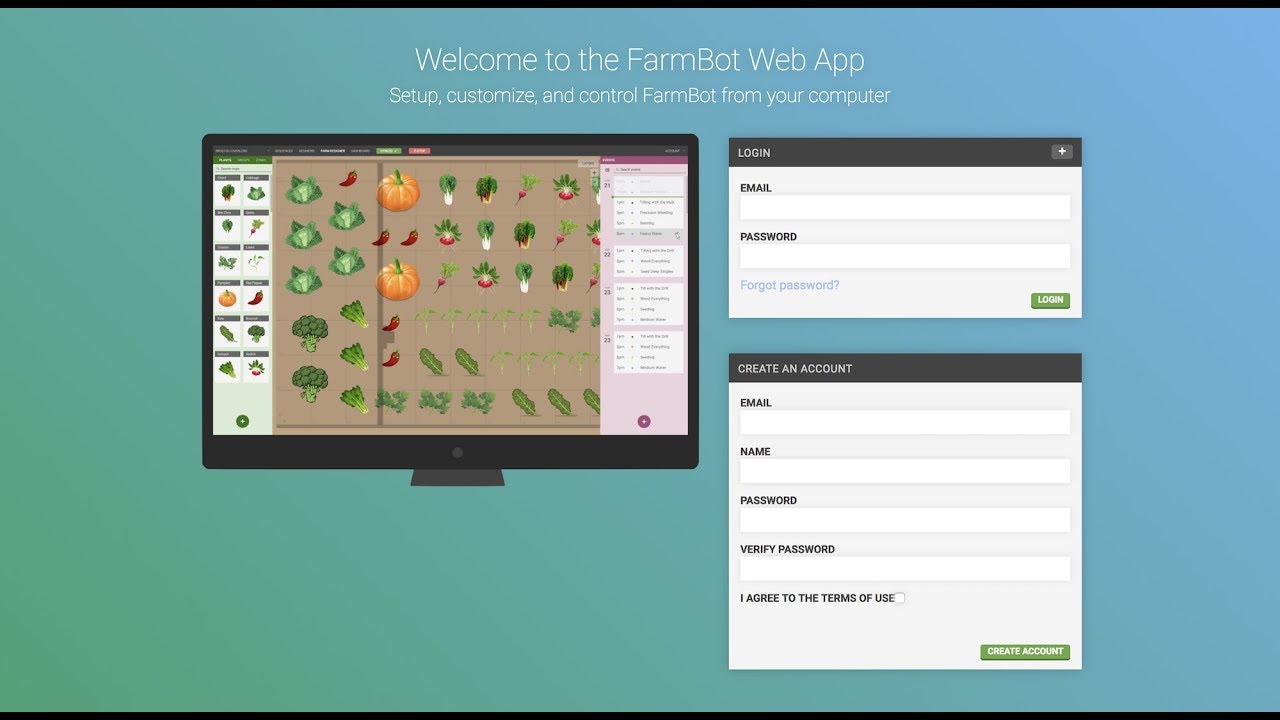The width and height of the screenshot is (1280, 720).
Task: Focus the Password field in the Login panel
Action: [x=905, y=256]
